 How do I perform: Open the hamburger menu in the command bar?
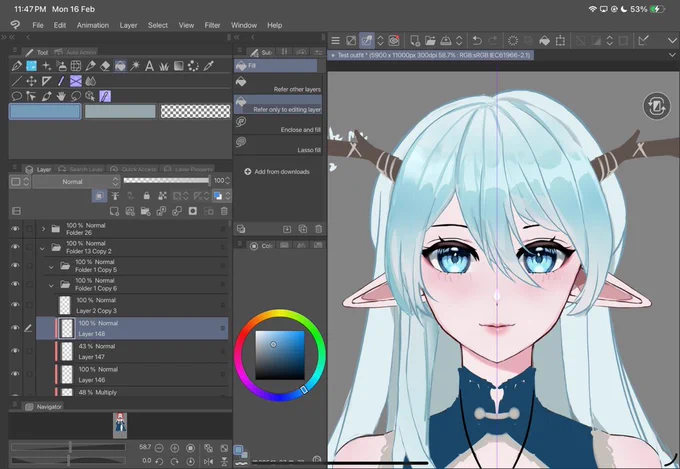[x=335, y=41]
